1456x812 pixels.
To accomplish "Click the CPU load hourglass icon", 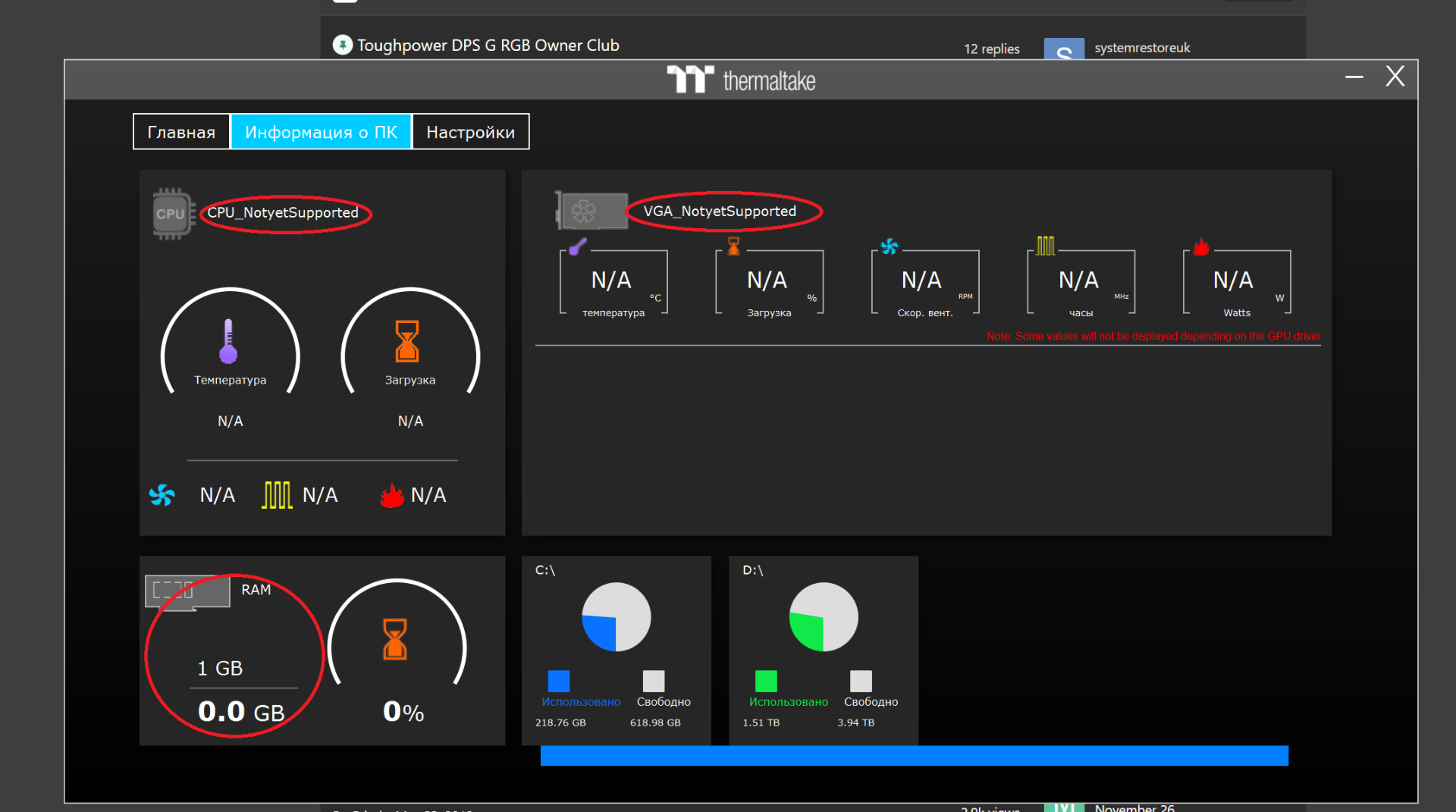I will pos(407,341).
